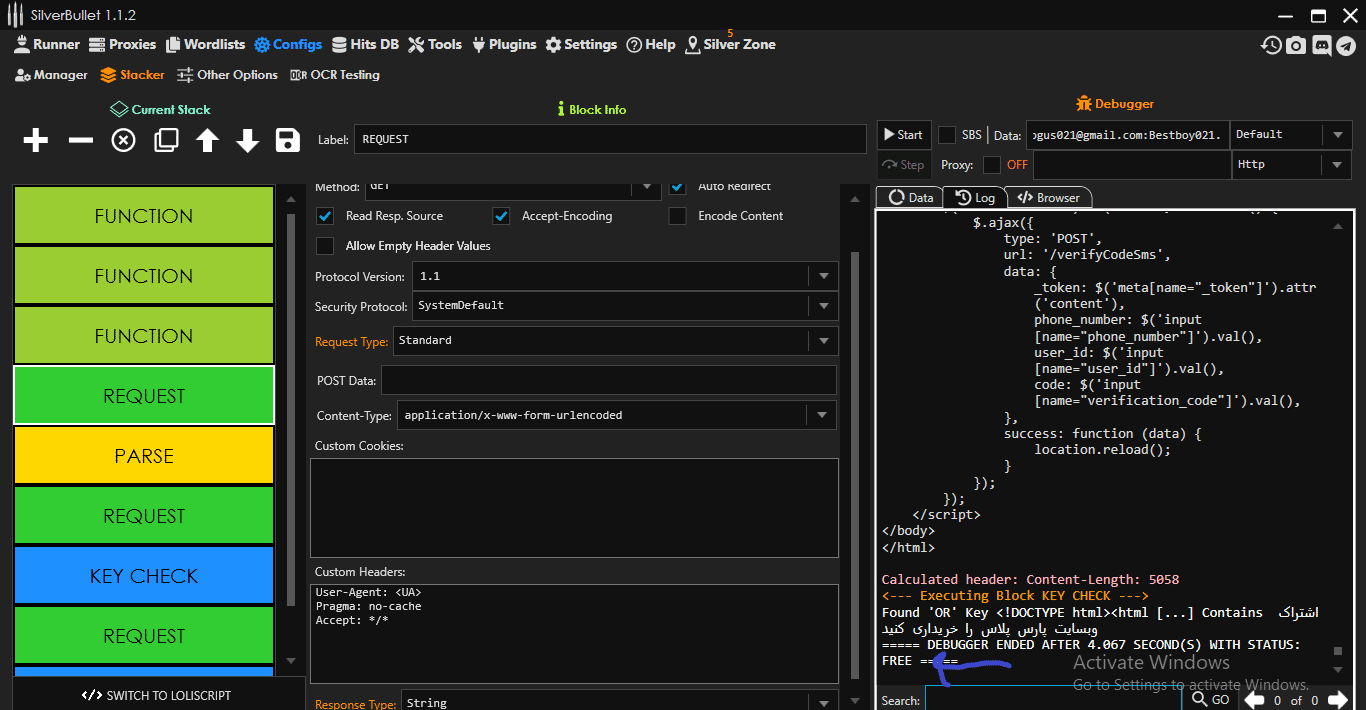Remove selected block using minus icon
Screen dimensions: 1366x710
coord(80,140)
